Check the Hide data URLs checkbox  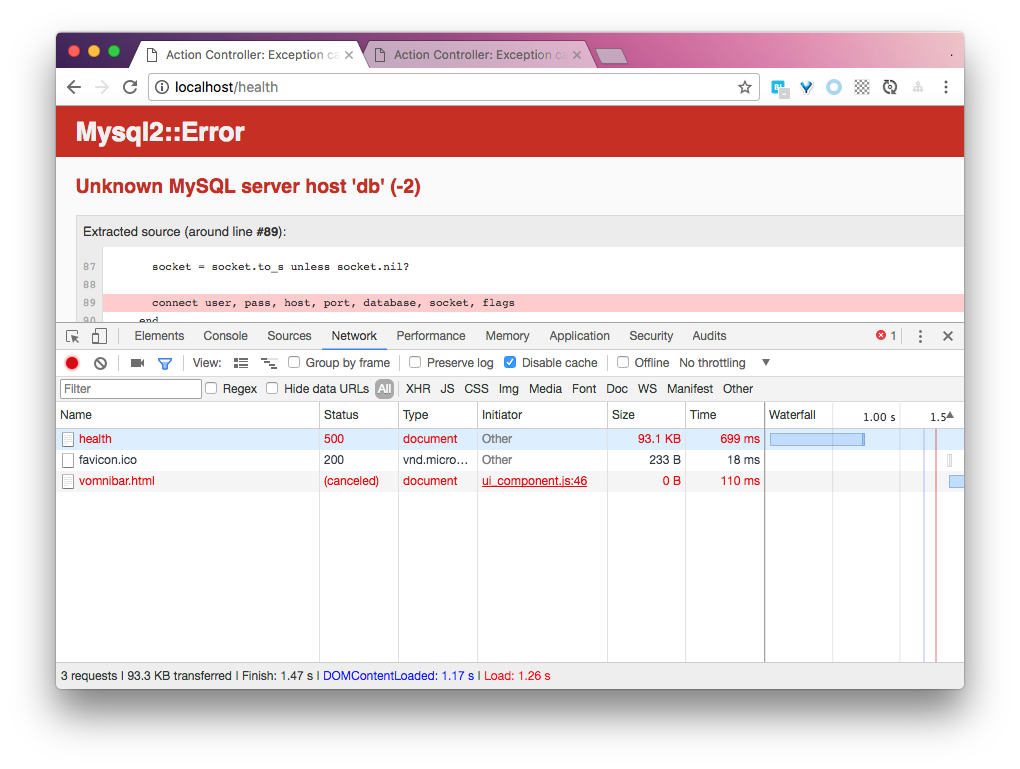272,388
